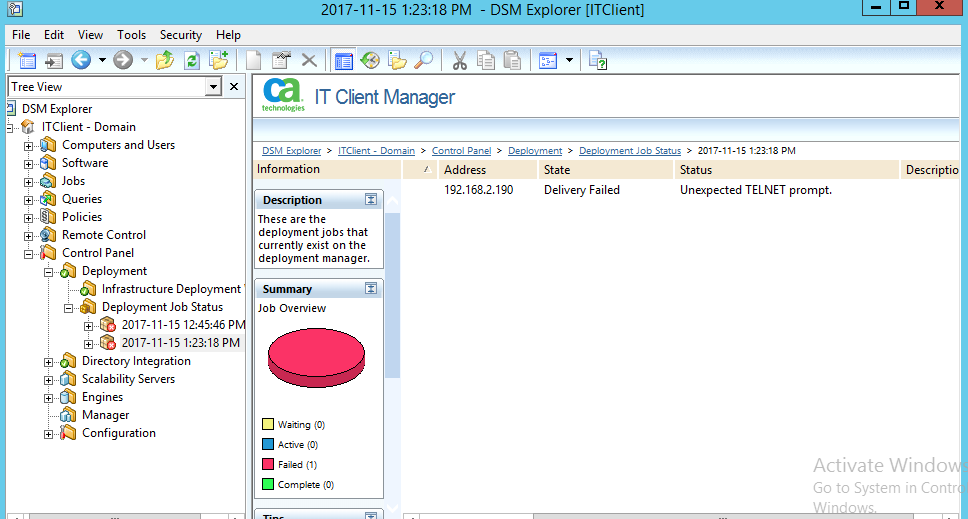Select Configuration in the tree
968x519 pixels.
pos(119,433)
